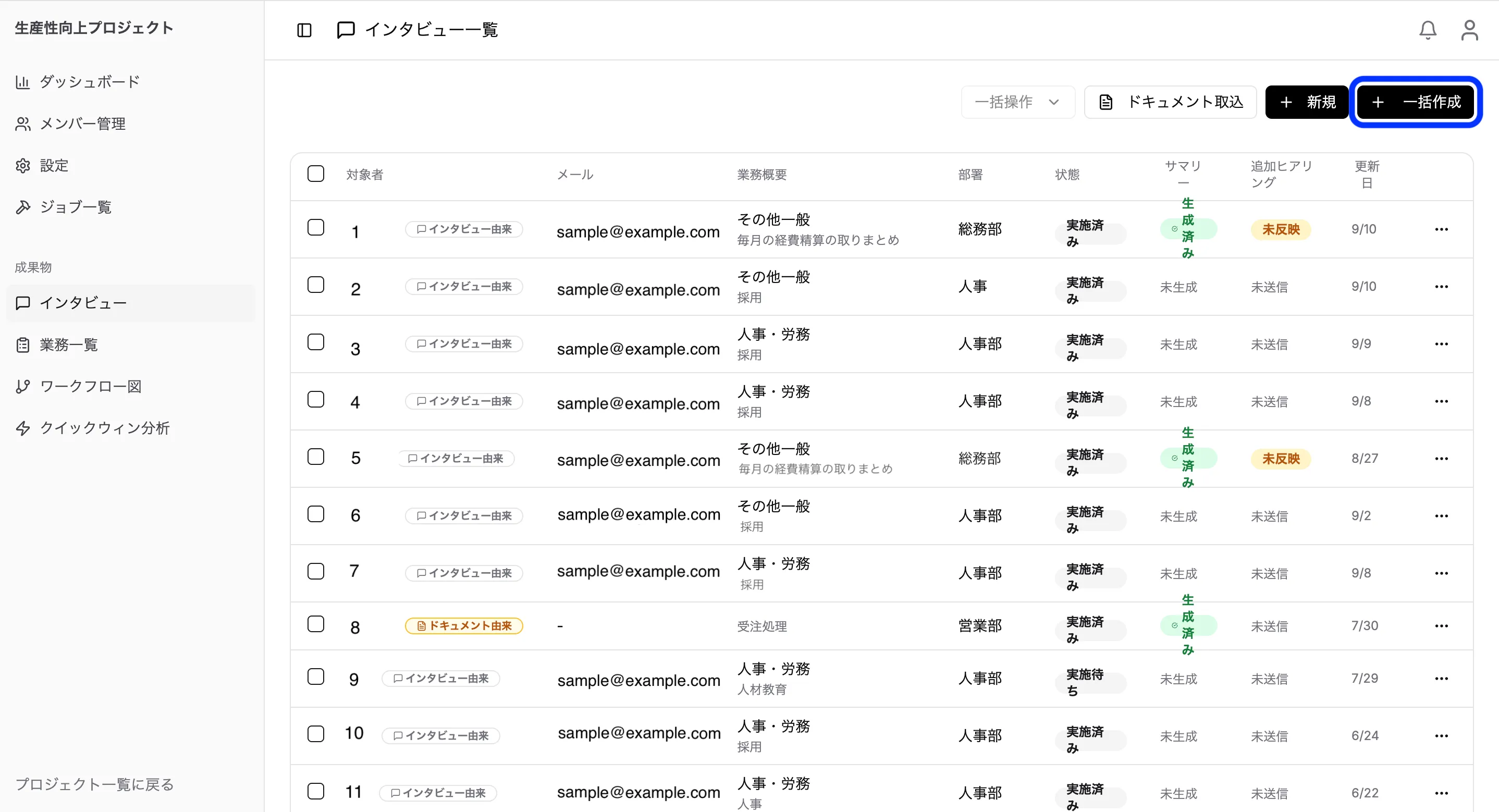Open ダッシュボード in the sidebar
The height and width of the screenshot is (812, 1499).
click(x=131, y=82)
